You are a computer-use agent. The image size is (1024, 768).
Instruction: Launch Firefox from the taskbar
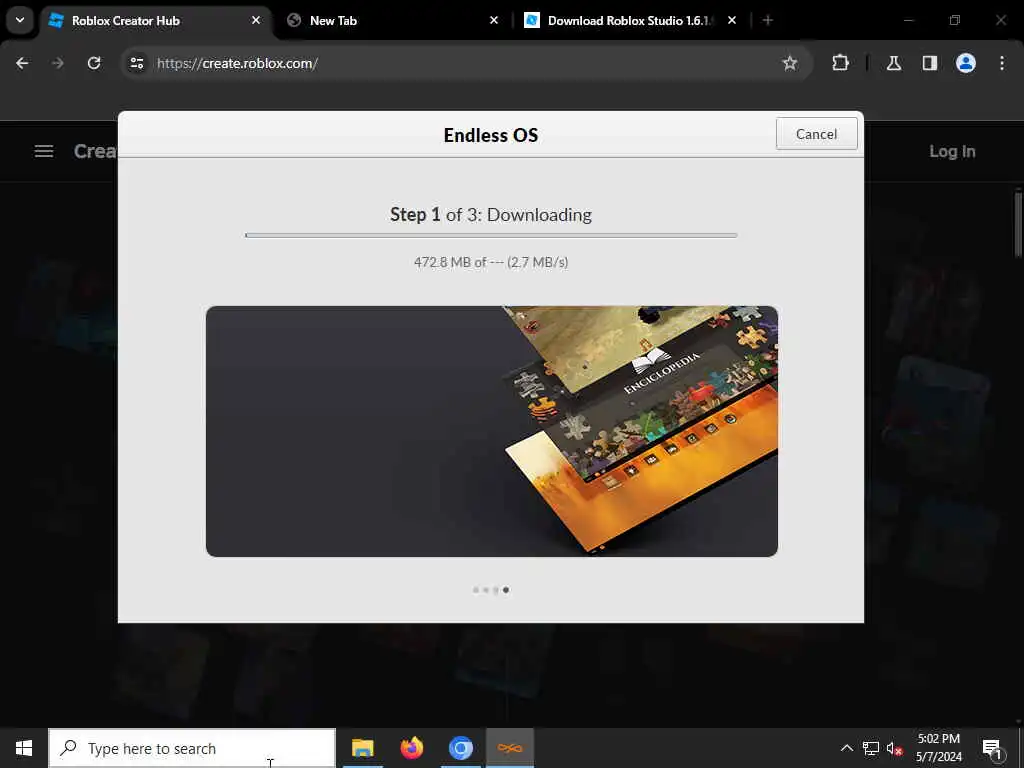[x=411, y=748]
